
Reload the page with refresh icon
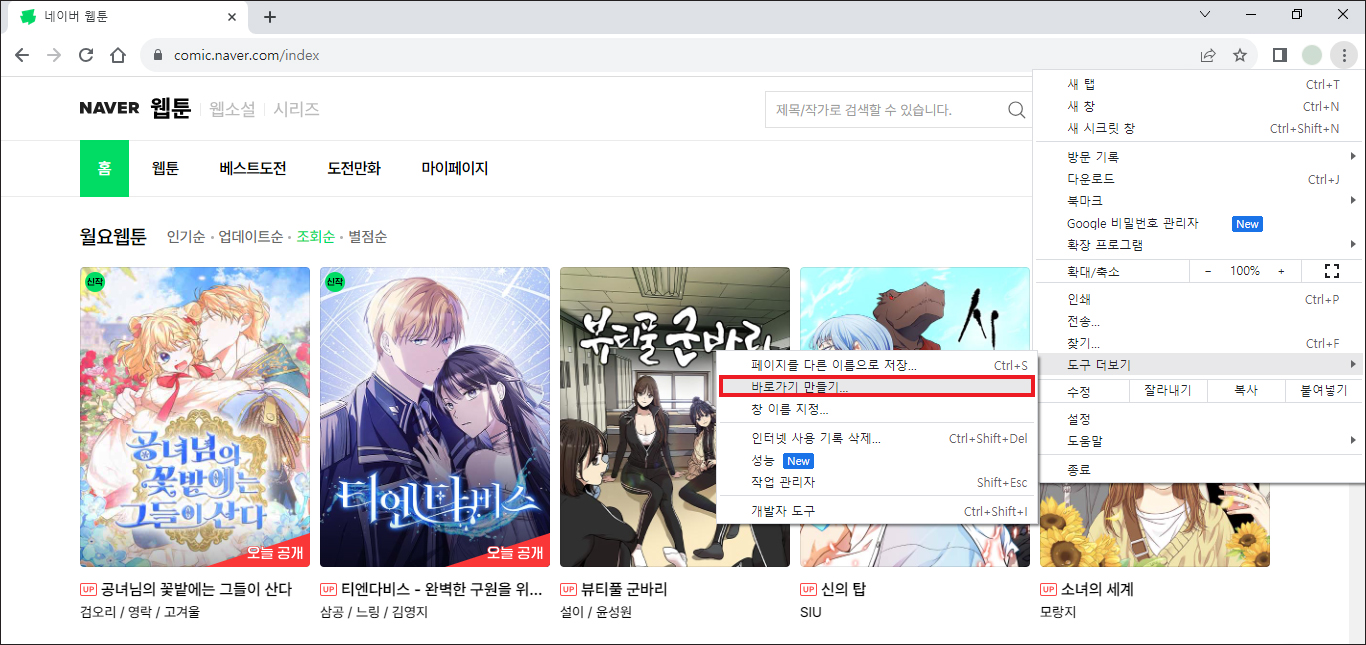(86, 55)
